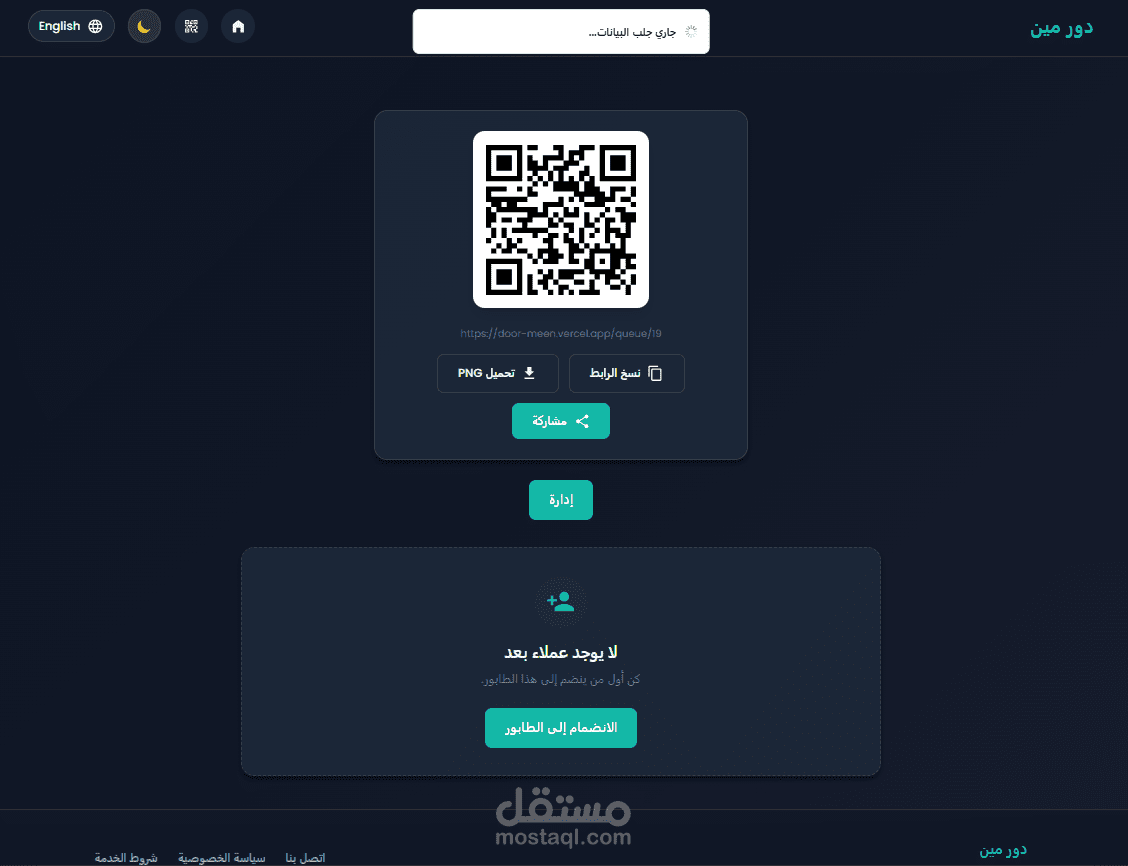Open اتصل بنا footer link

tap(305, 857)
